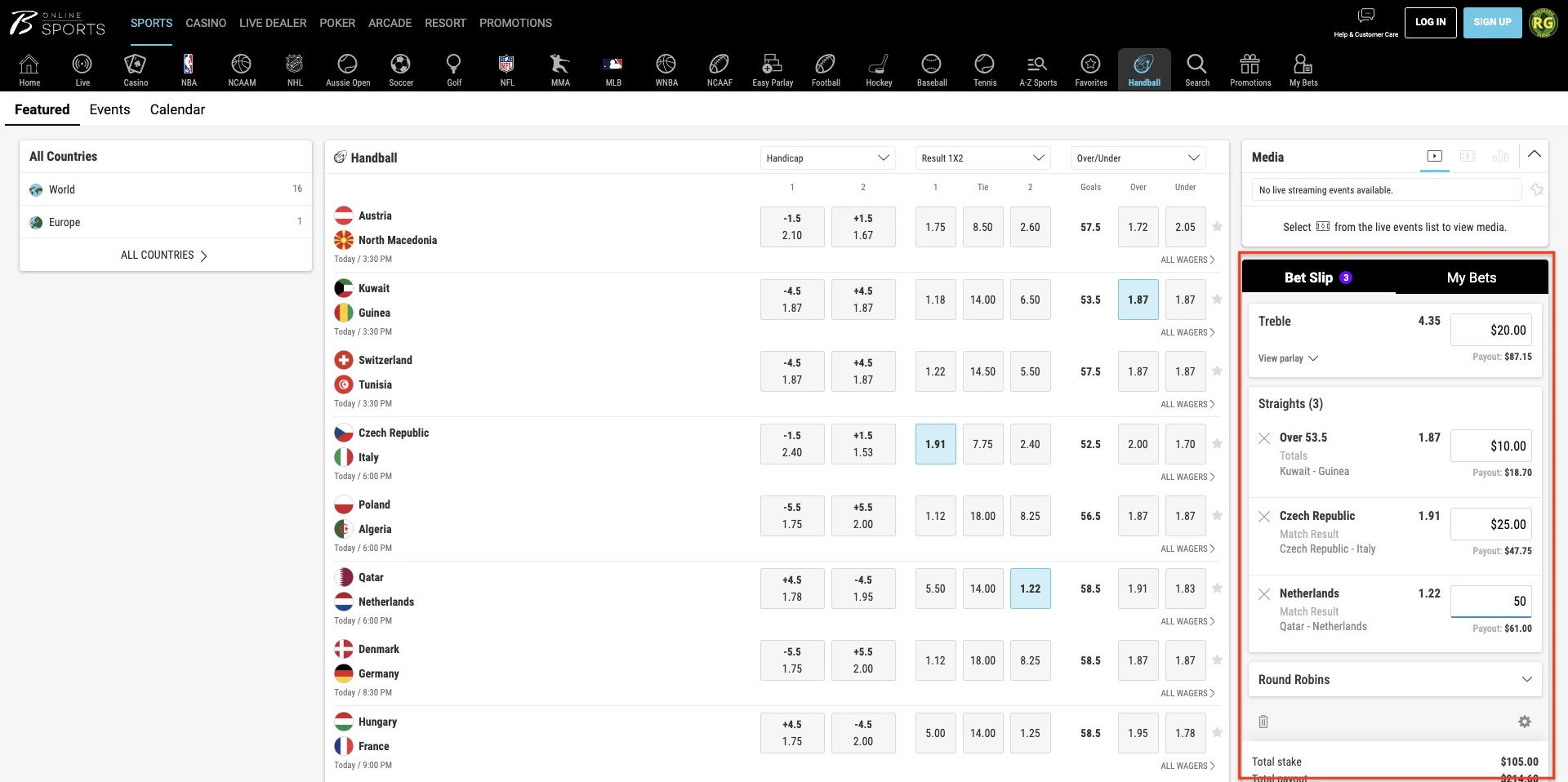The image size is (1568, 782).
Task: Switch to My Bets tab in slip
Action: pyautogui.click(x=1471, y=278)
